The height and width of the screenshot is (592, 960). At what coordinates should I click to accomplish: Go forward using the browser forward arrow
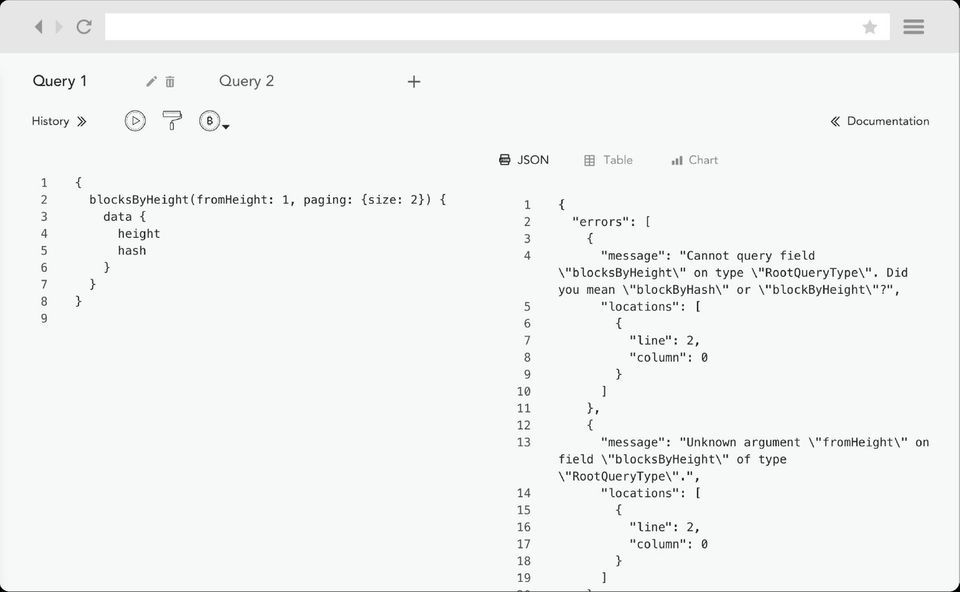click(x=59, y=27)
